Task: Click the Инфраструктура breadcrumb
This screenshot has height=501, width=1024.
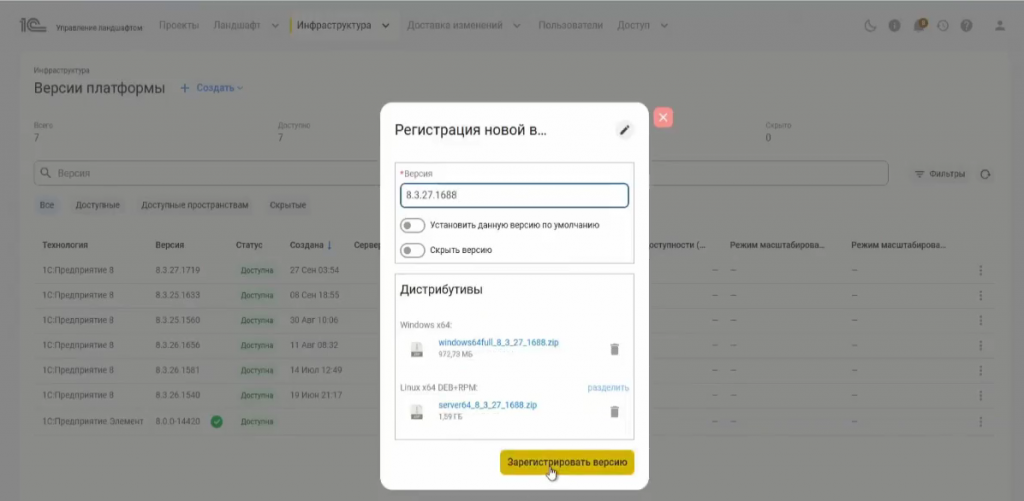Action: (x=61, y=70)
